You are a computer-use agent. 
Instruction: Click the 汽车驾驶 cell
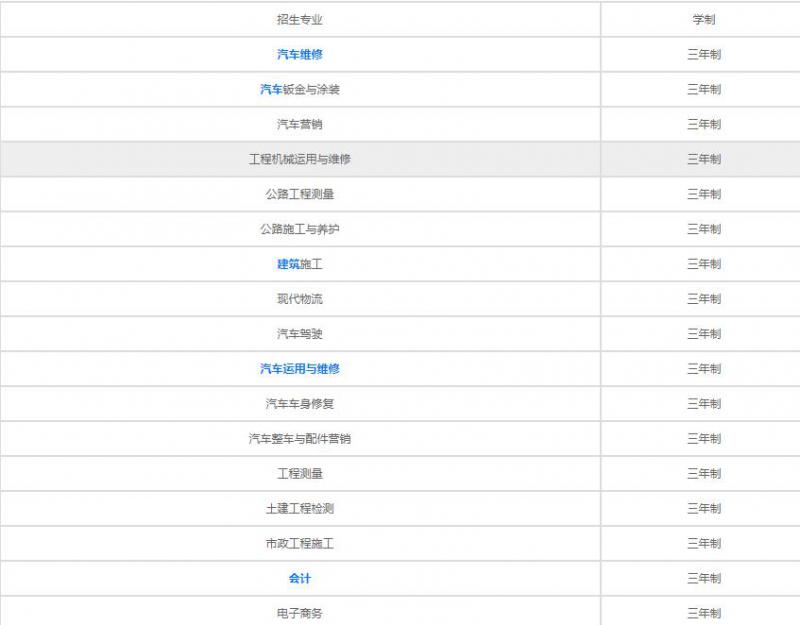(297, 332)
